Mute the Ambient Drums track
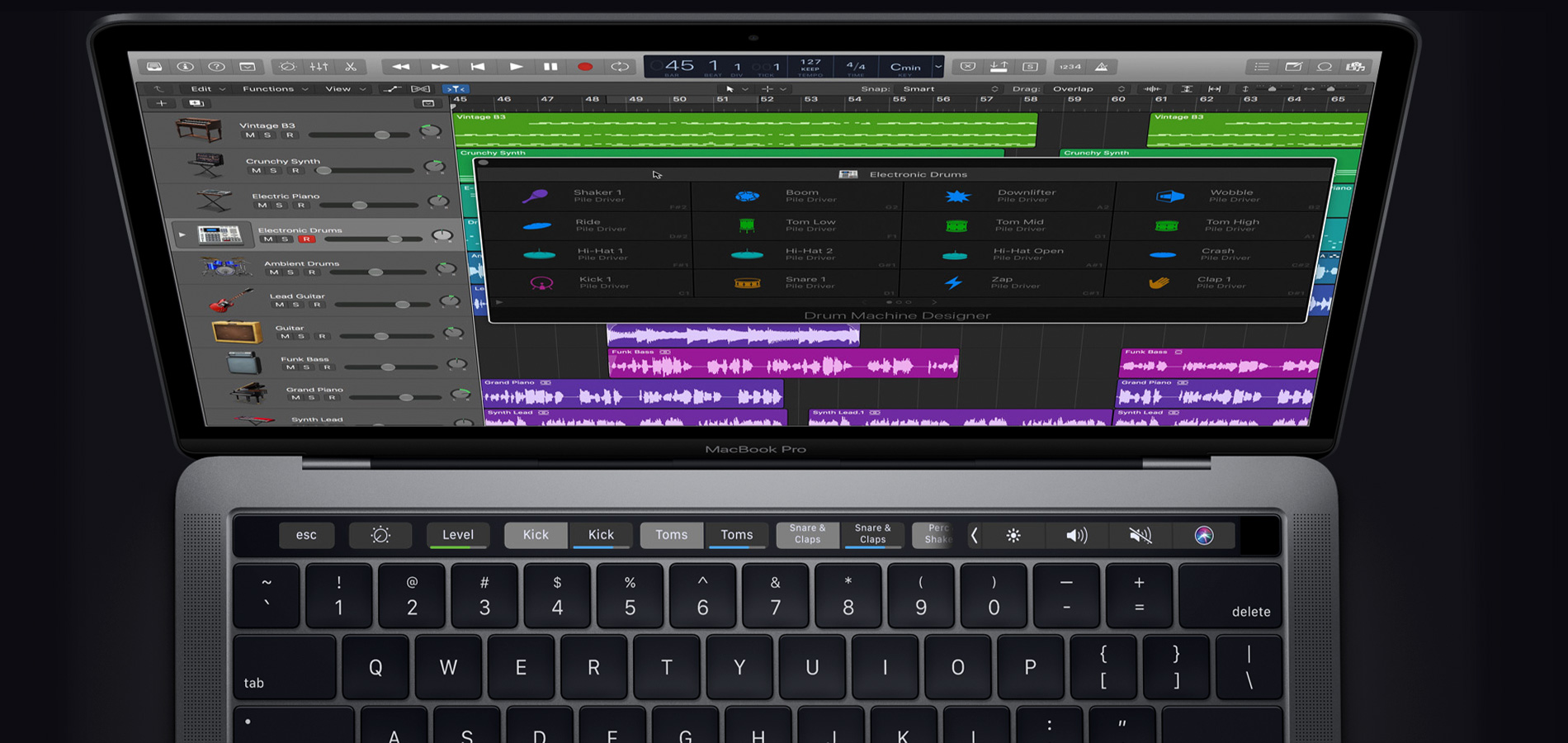Screen dimensions: 1568x743 click(x=274, y=272)
